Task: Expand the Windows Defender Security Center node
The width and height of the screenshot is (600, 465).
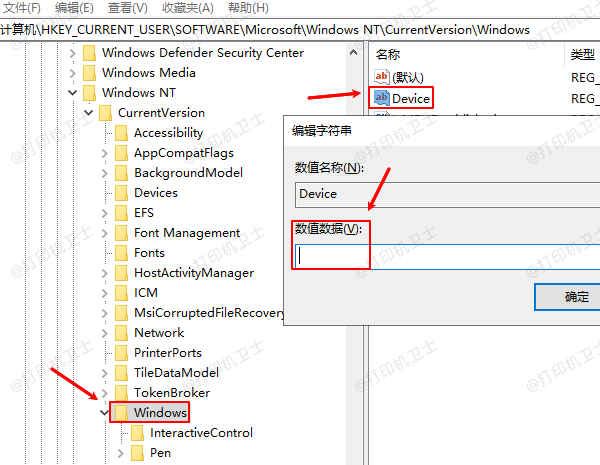Action: tap(73, 53)
